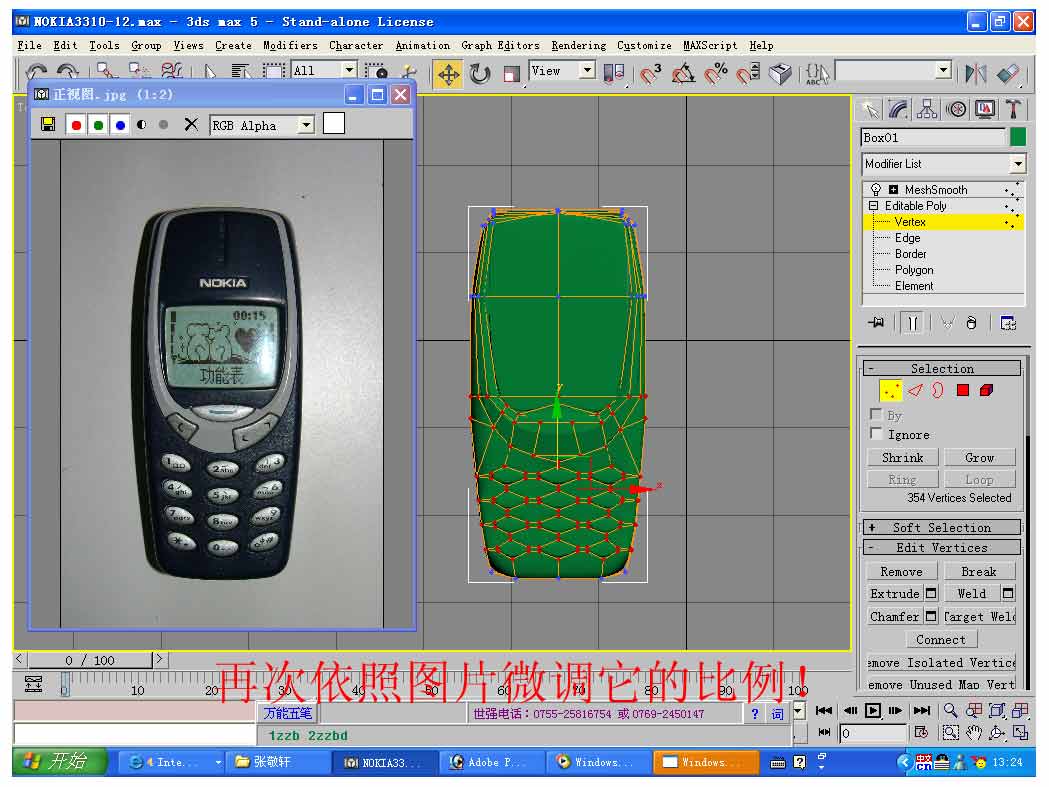
Task: Click the Pan viewport hand tool
Action: 975,733
